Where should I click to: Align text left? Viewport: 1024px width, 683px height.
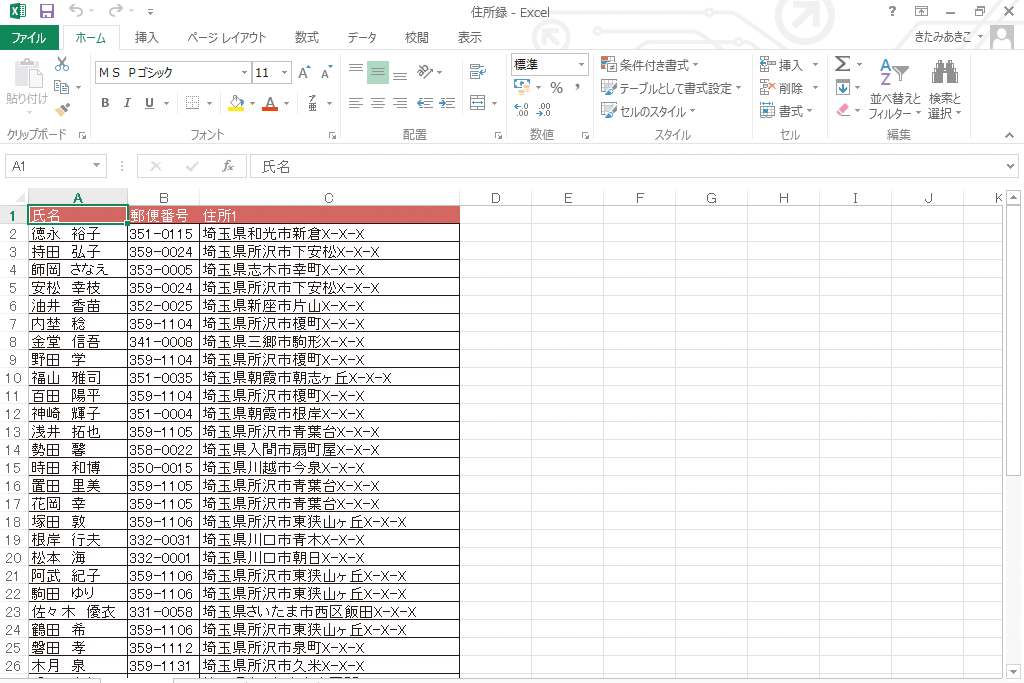(x=356, y=103)
